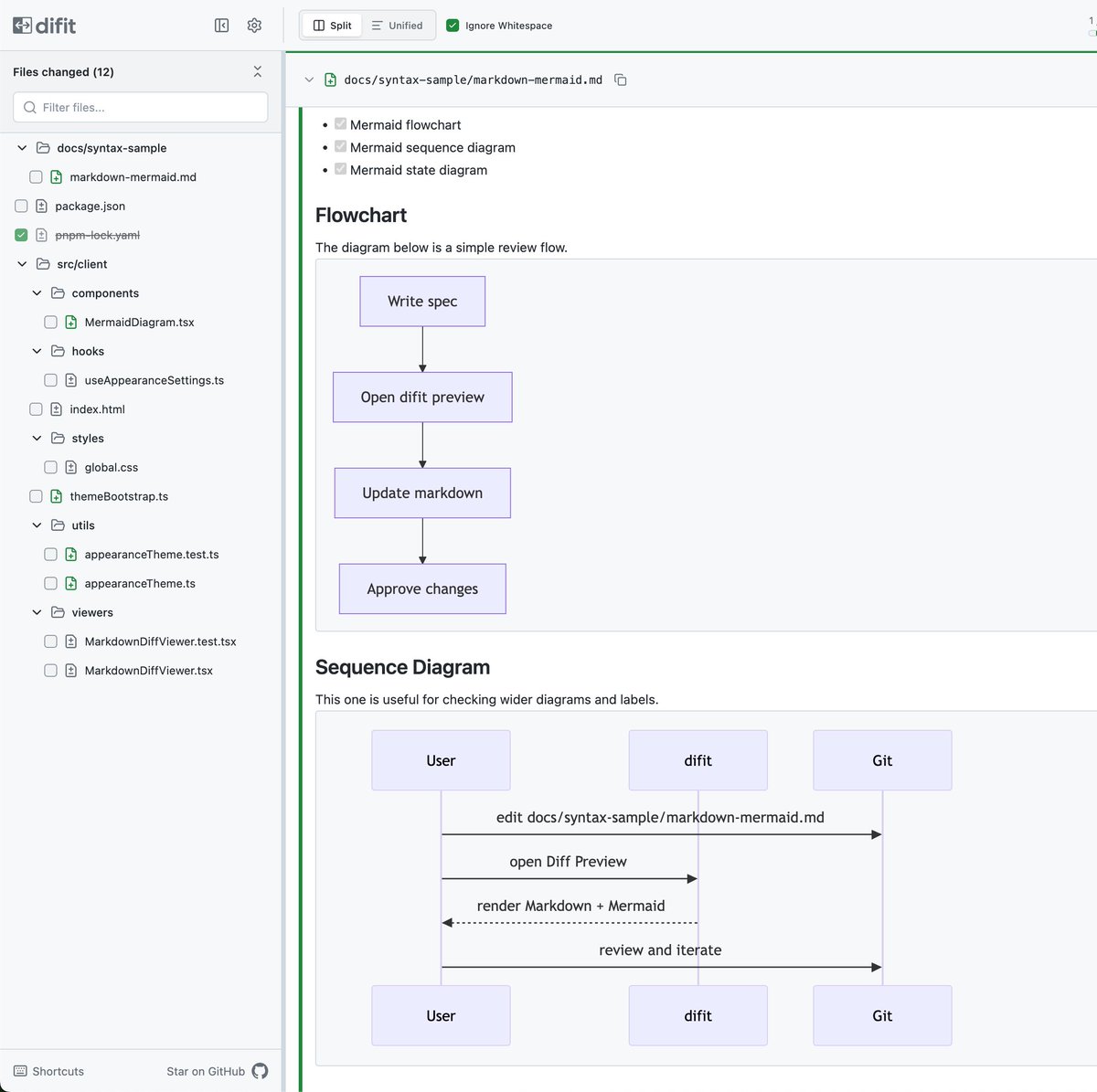Click file icon for MarkdownDiffViewer.test.tsx
The width and height of the screenshot is (1097, 1092).
coord(70,641)
